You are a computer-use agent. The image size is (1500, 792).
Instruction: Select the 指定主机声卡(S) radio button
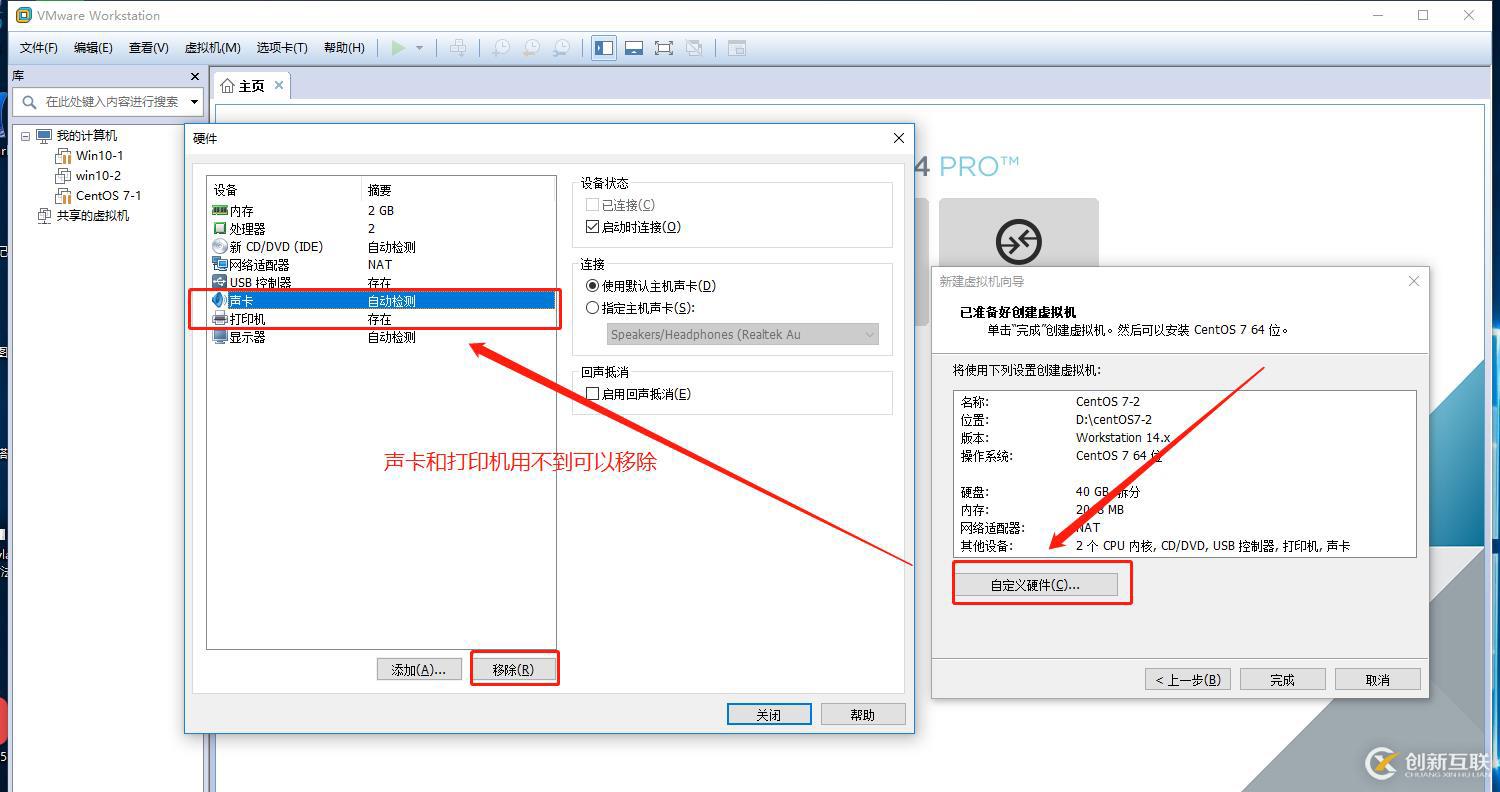593,308
